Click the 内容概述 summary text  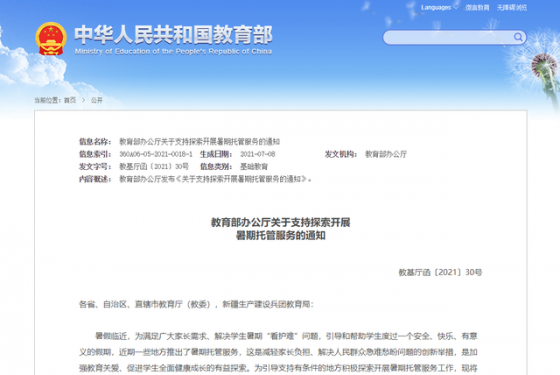215,179
